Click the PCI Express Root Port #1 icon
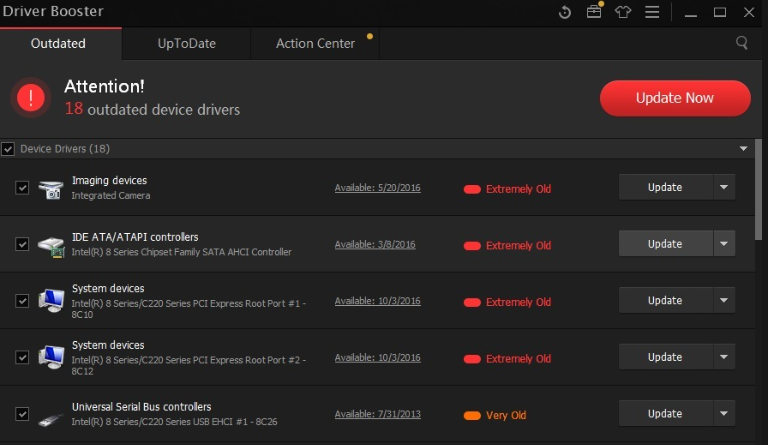 point(51,301)
